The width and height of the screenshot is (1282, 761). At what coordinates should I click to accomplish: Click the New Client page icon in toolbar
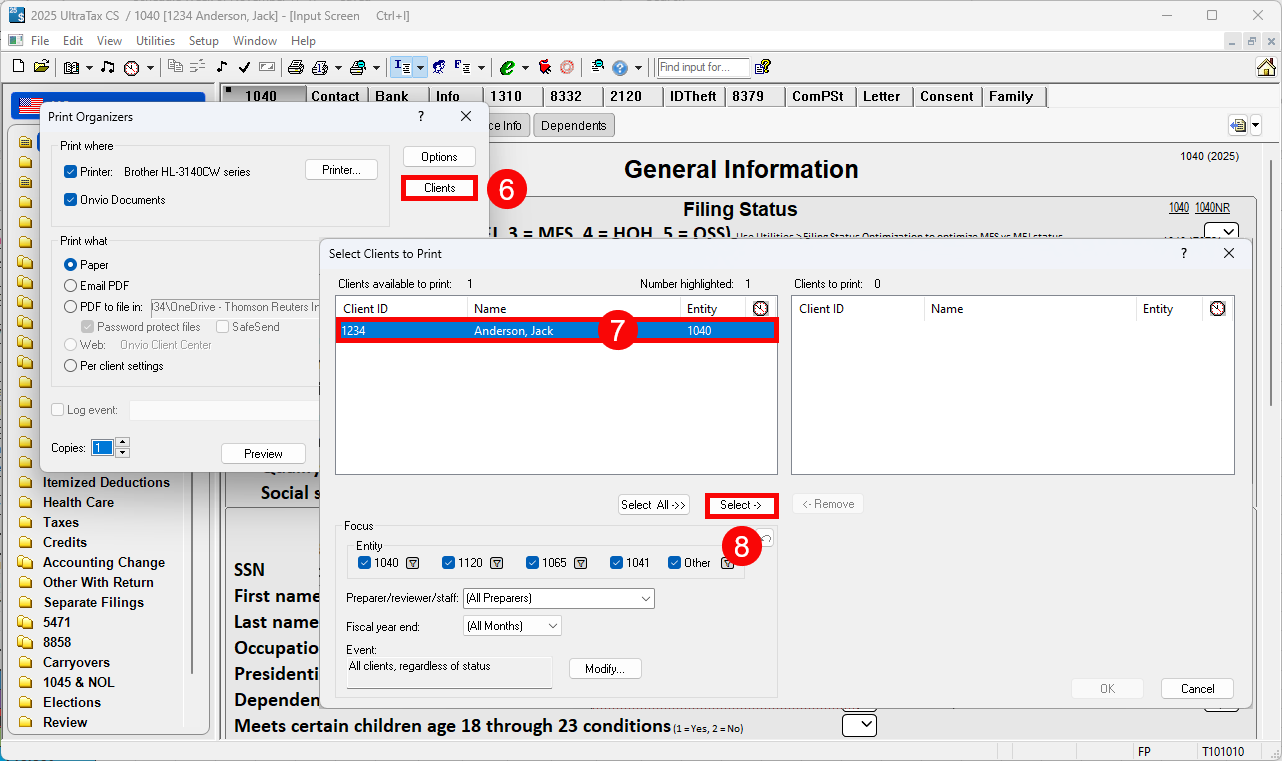click(18, 67)
